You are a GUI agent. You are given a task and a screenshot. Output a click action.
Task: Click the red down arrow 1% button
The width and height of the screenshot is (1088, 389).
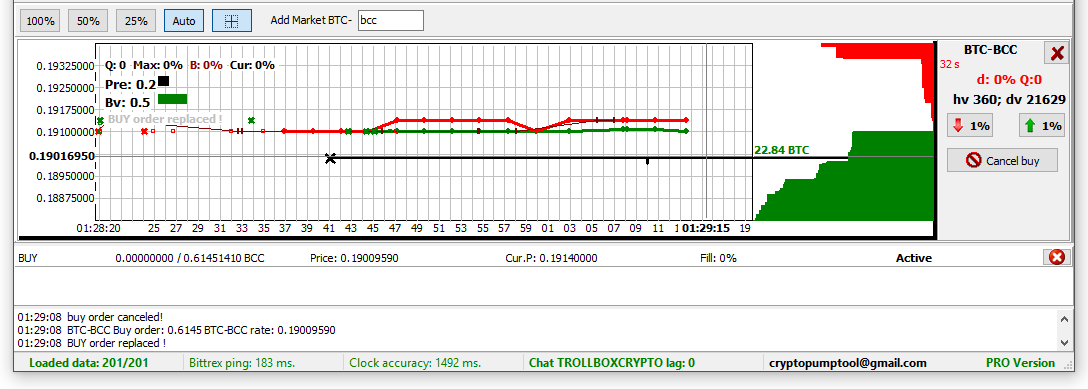(971, 126)
